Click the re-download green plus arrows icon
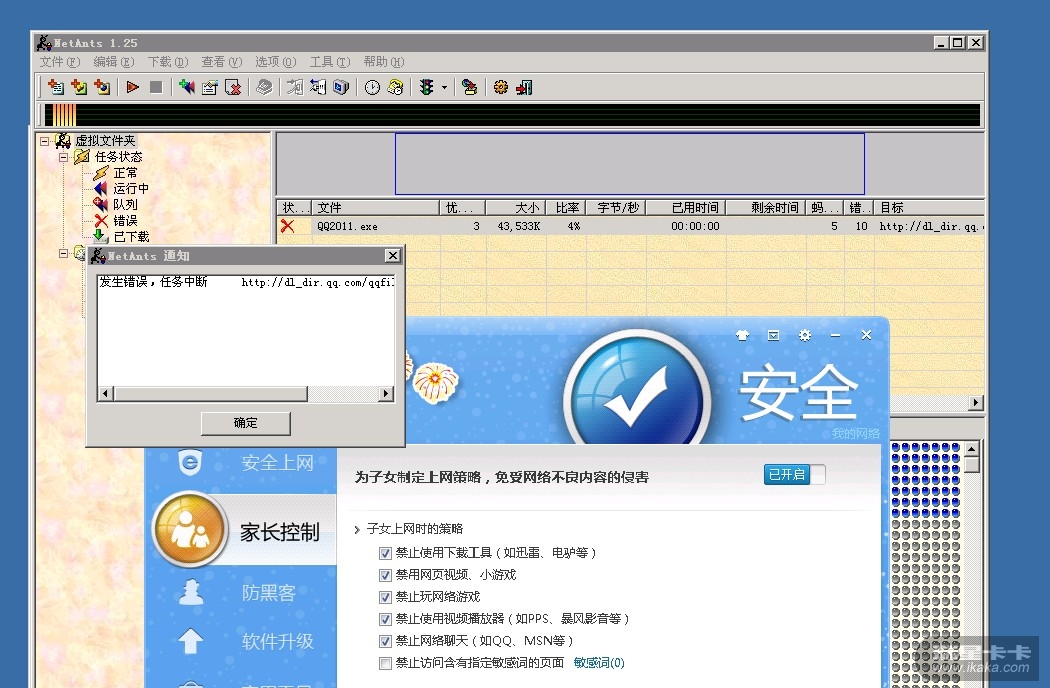The height and width of the screenshot is (688, 1050). click(x=187, y=87)
